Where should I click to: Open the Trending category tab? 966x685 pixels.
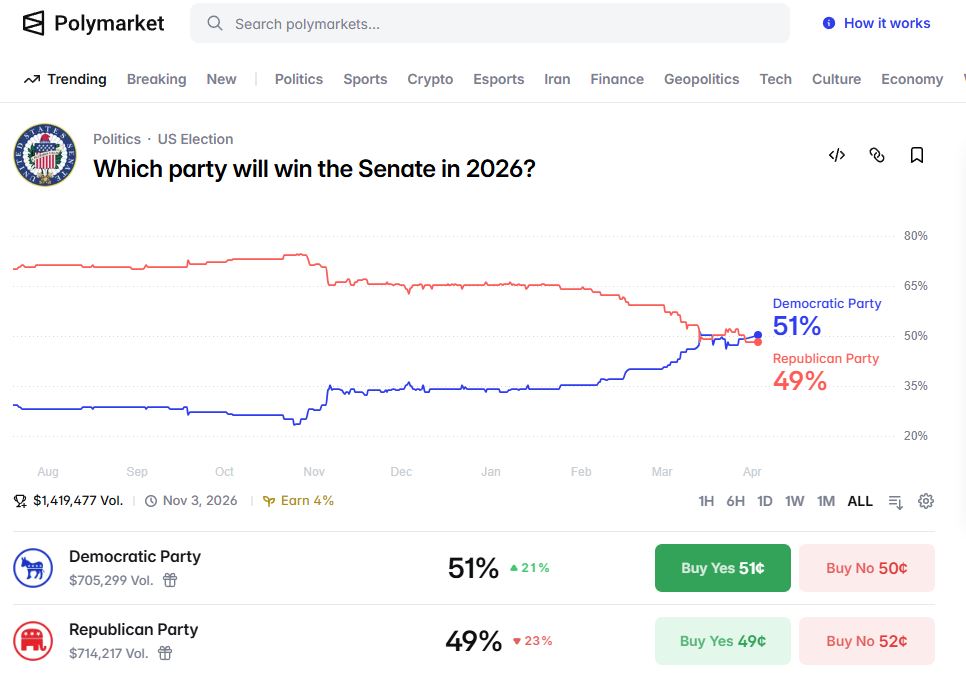(65, 79)
